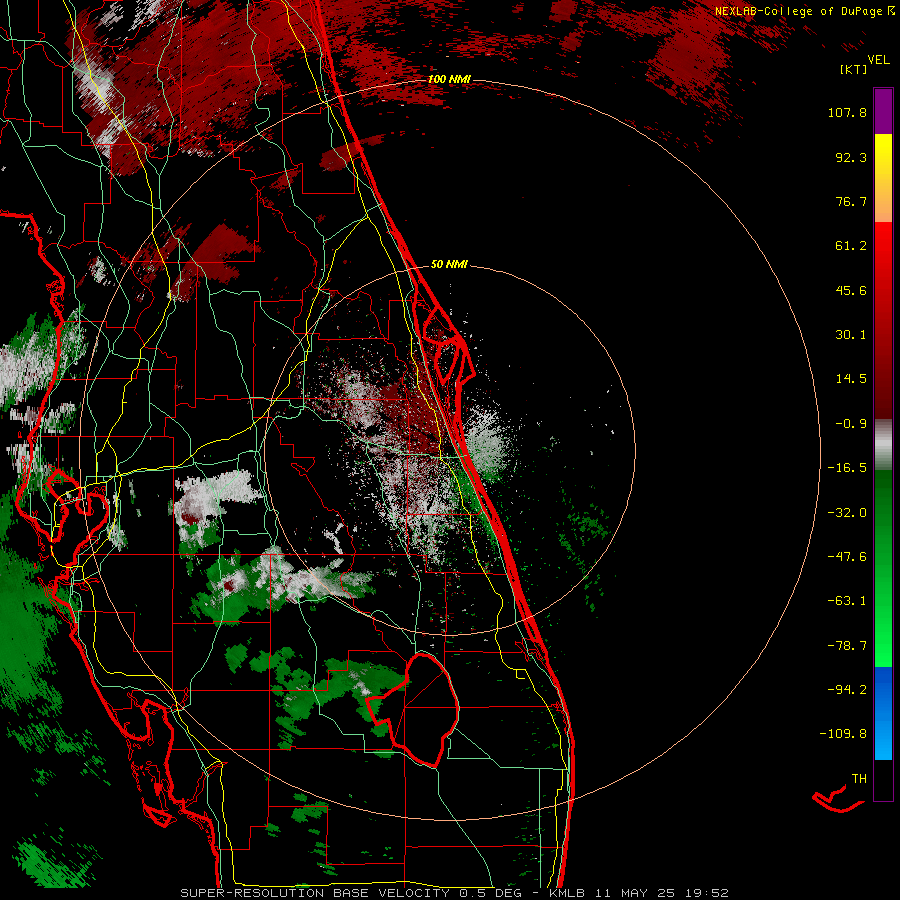Pick the gray near-zero segment of color bar

tap(883, 445)
